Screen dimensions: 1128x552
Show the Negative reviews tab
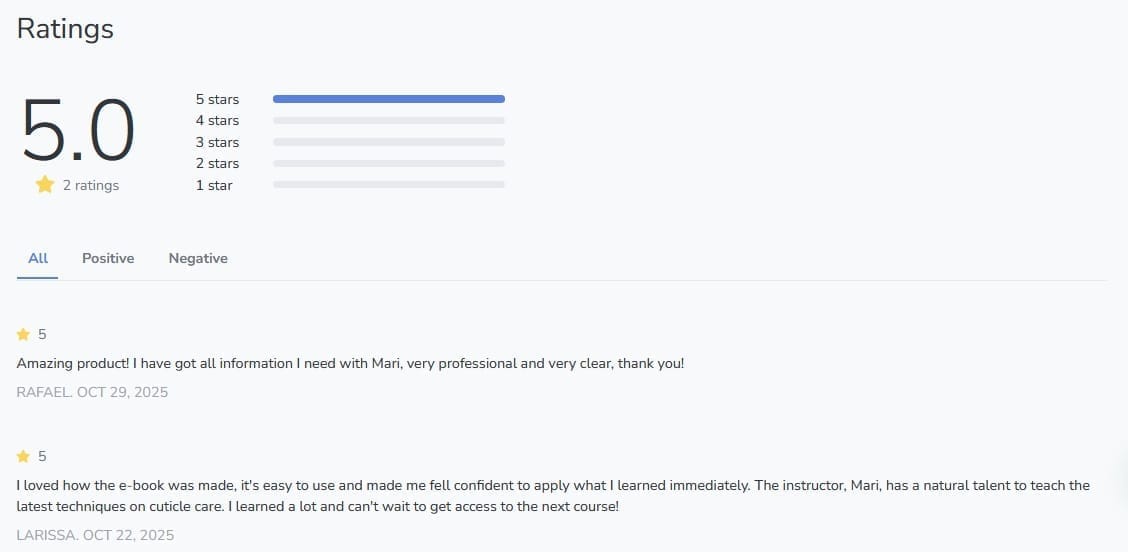pyautogui.click(x=198, y=258)
